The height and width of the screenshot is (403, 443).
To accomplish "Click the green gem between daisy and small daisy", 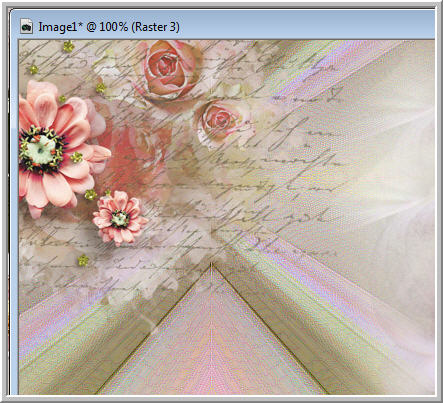I will click(x=91, y=194).
